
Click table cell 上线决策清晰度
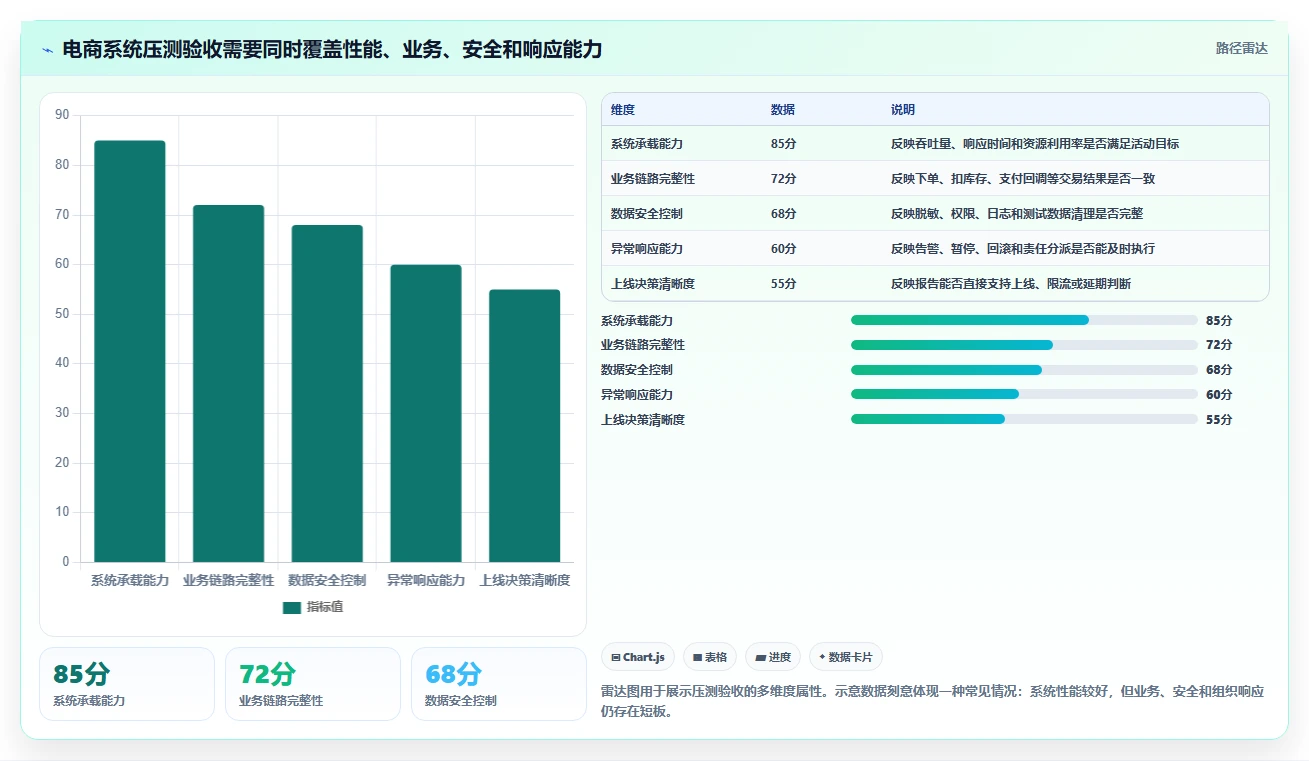[653, 284]
